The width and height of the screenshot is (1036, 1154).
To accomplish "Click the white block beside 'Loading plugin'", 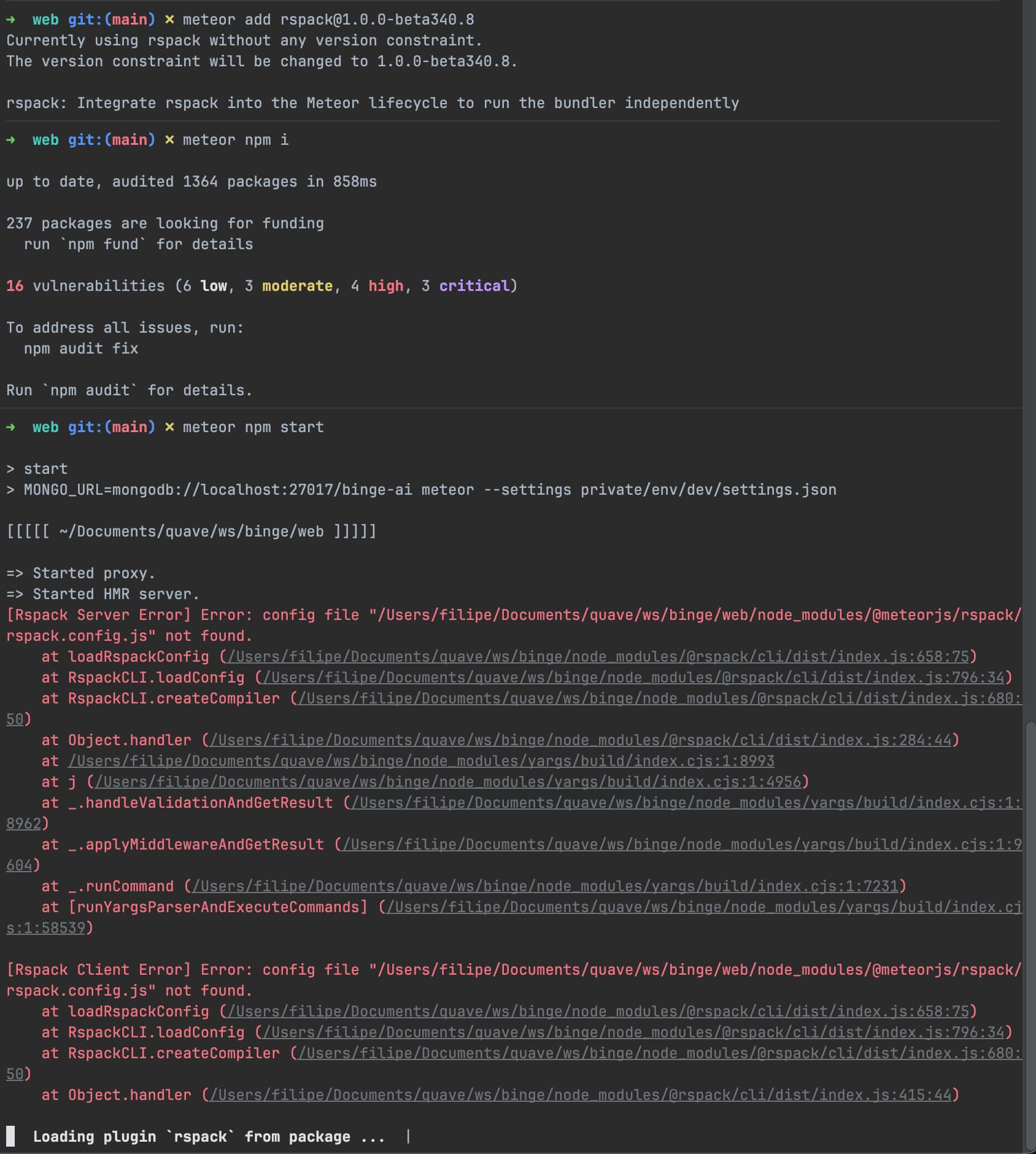I will (10, 1136).
